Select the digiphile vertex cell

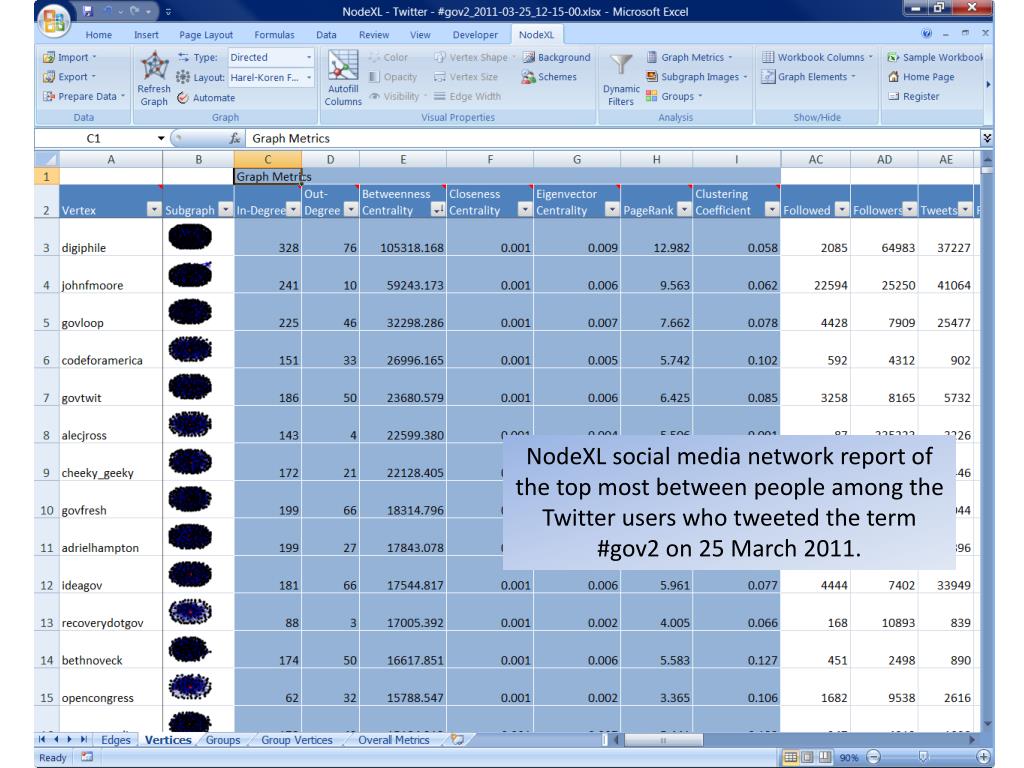(x=111, y=237)
